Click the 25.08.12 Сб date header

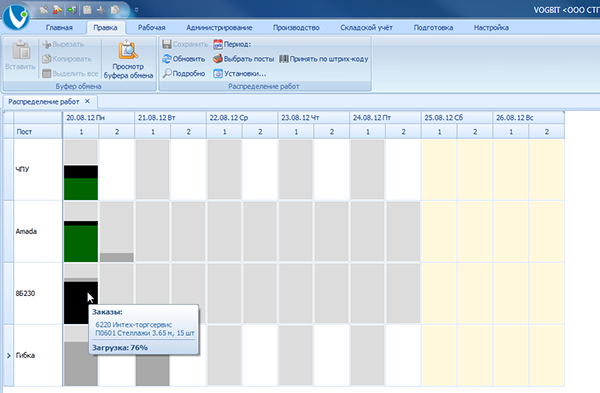click(457, 117)
